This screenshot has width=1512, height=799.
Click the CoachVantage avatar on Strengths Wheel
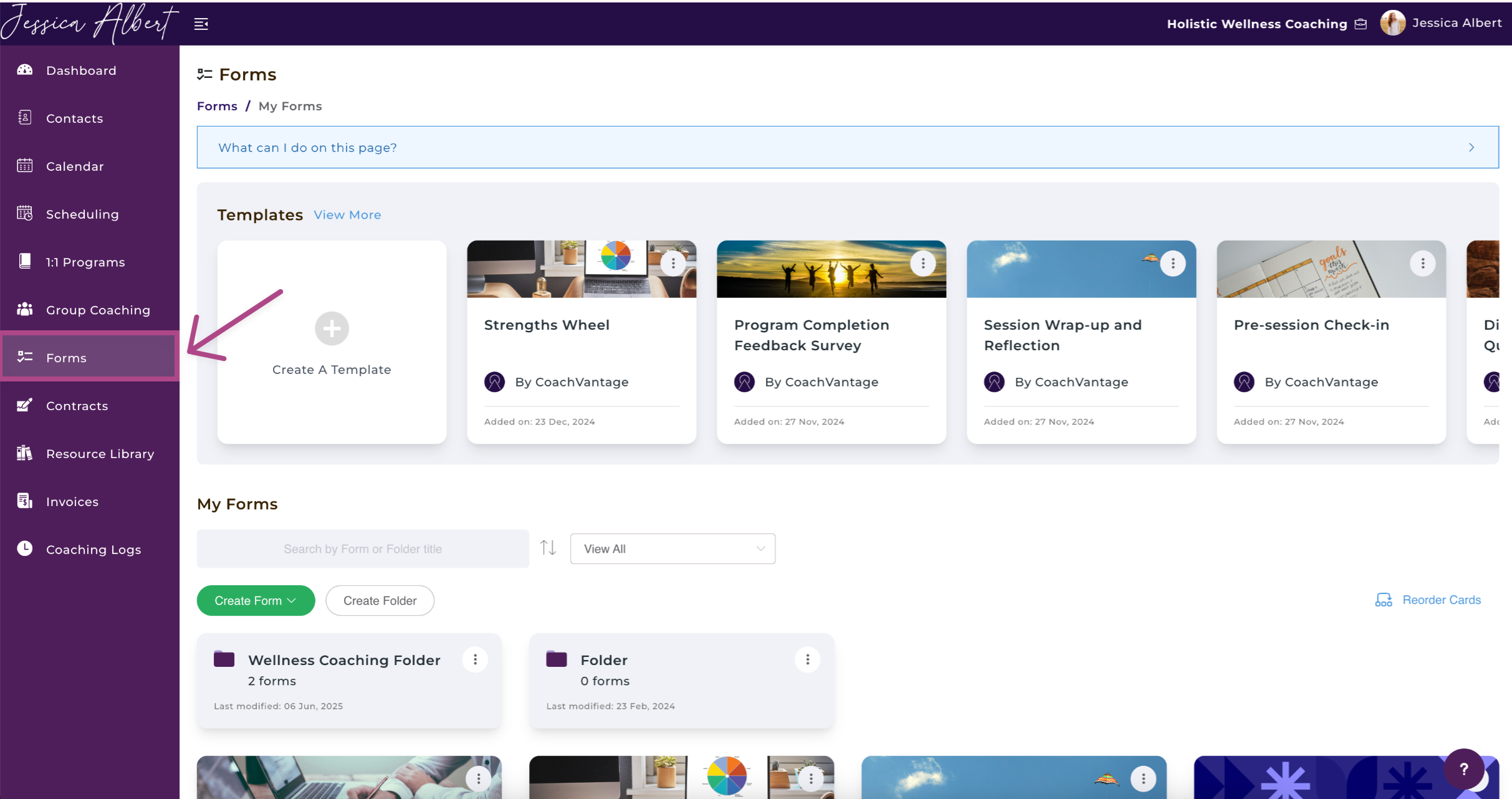[x=495, y=381]
